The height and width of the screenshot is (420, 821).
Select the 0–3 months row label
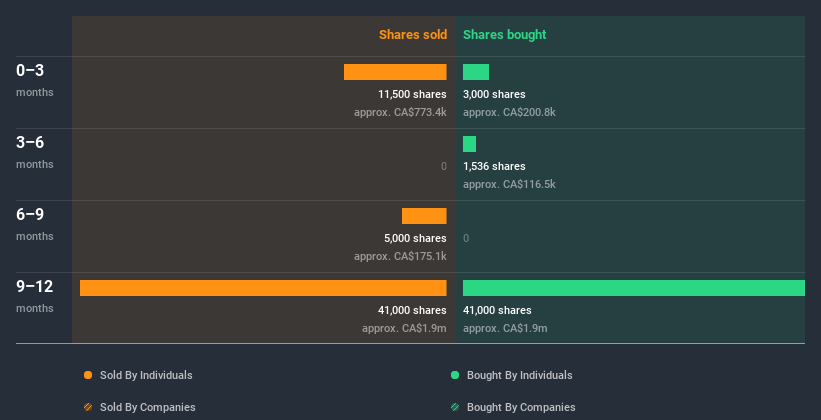[35, 80]
